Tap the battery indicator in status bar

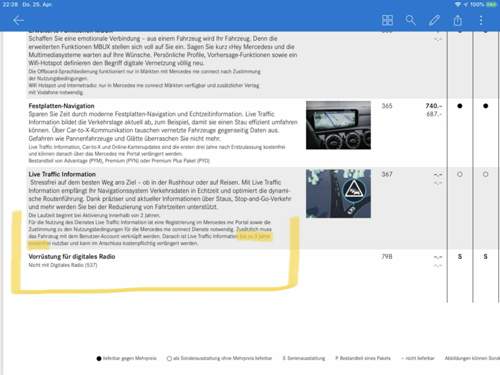(x=491, y=4)
